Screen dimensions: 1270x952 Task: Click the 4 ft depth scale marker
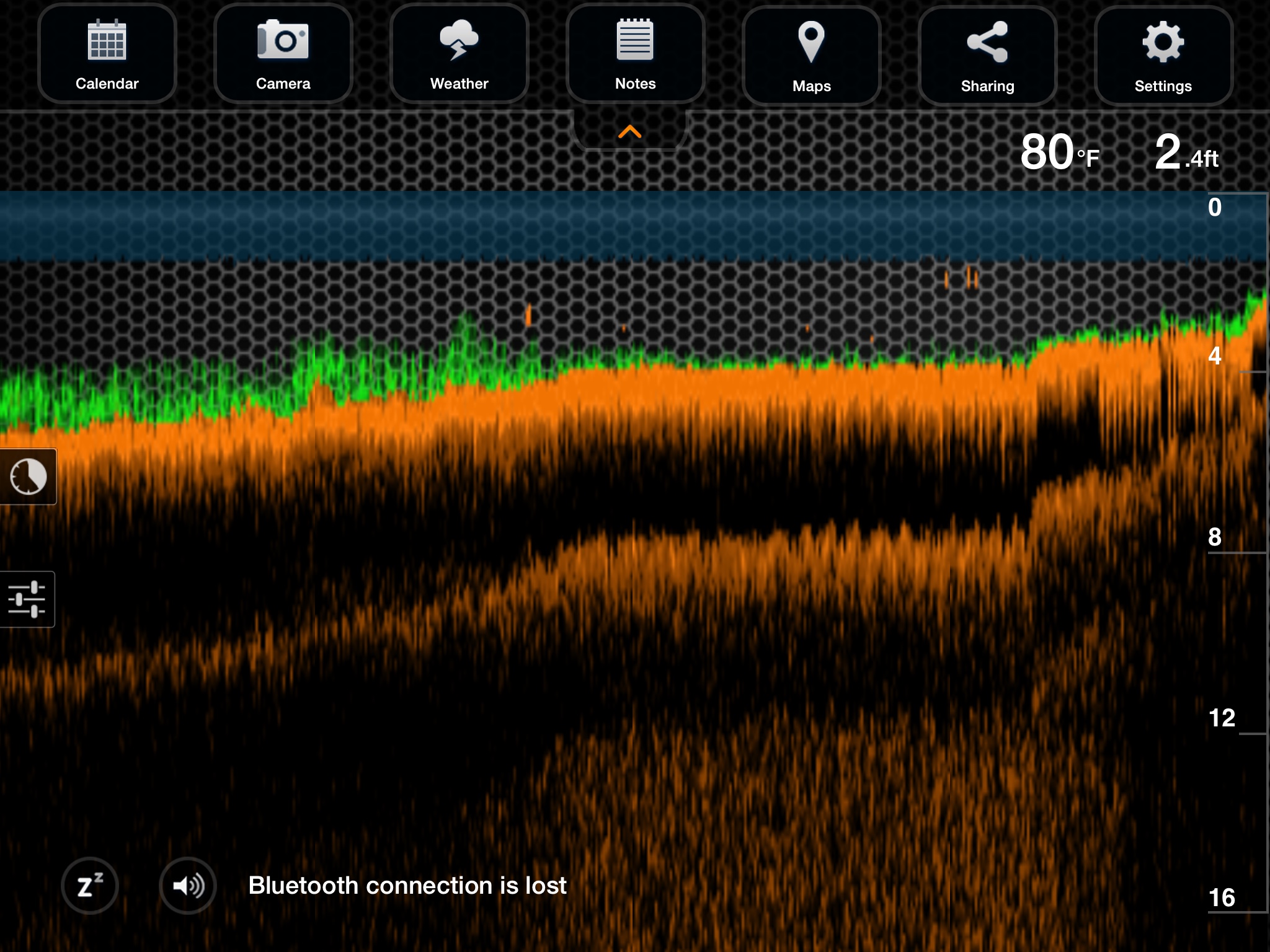1215,356
